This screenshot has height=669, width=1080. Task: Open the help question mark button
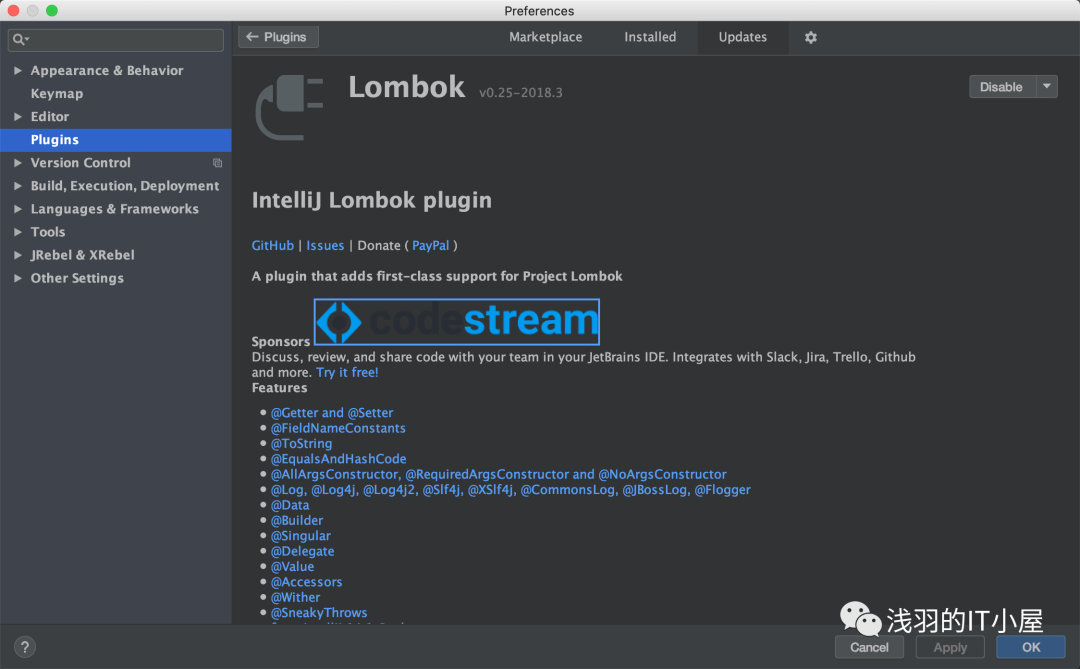pyautogui.click(x=25, y=647)
